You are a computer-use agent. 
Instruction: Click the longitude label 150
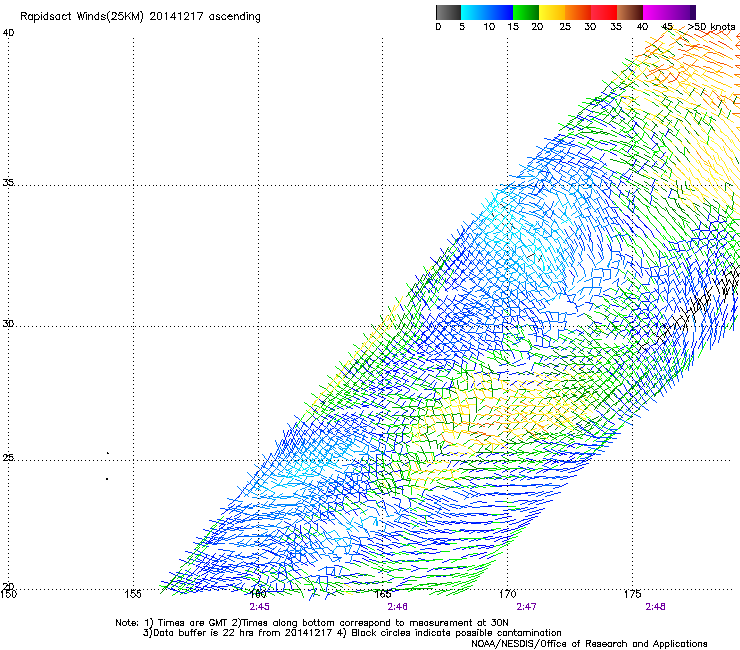pyautogui.click(x=8, y=594)
